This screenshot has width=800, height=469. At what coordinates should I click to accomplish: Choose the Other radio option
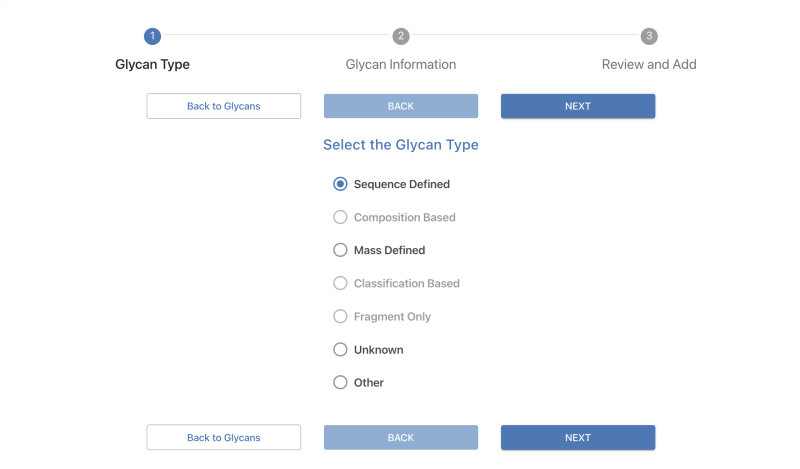coord(340,382)
